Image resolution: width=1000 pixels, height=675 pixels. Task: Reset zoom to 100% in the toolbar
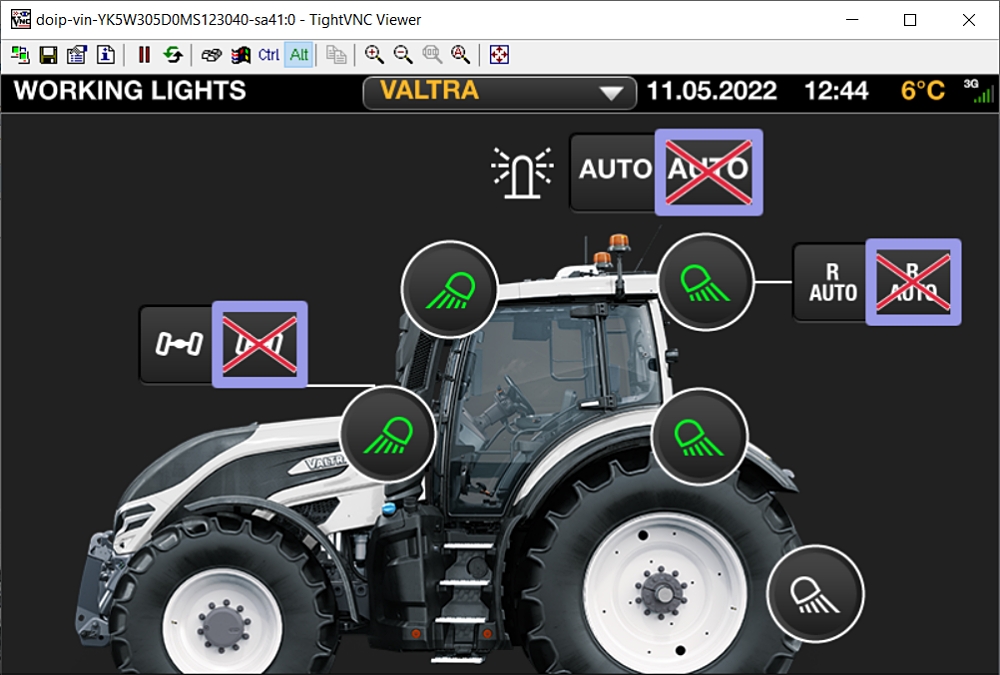coord(432,55)
